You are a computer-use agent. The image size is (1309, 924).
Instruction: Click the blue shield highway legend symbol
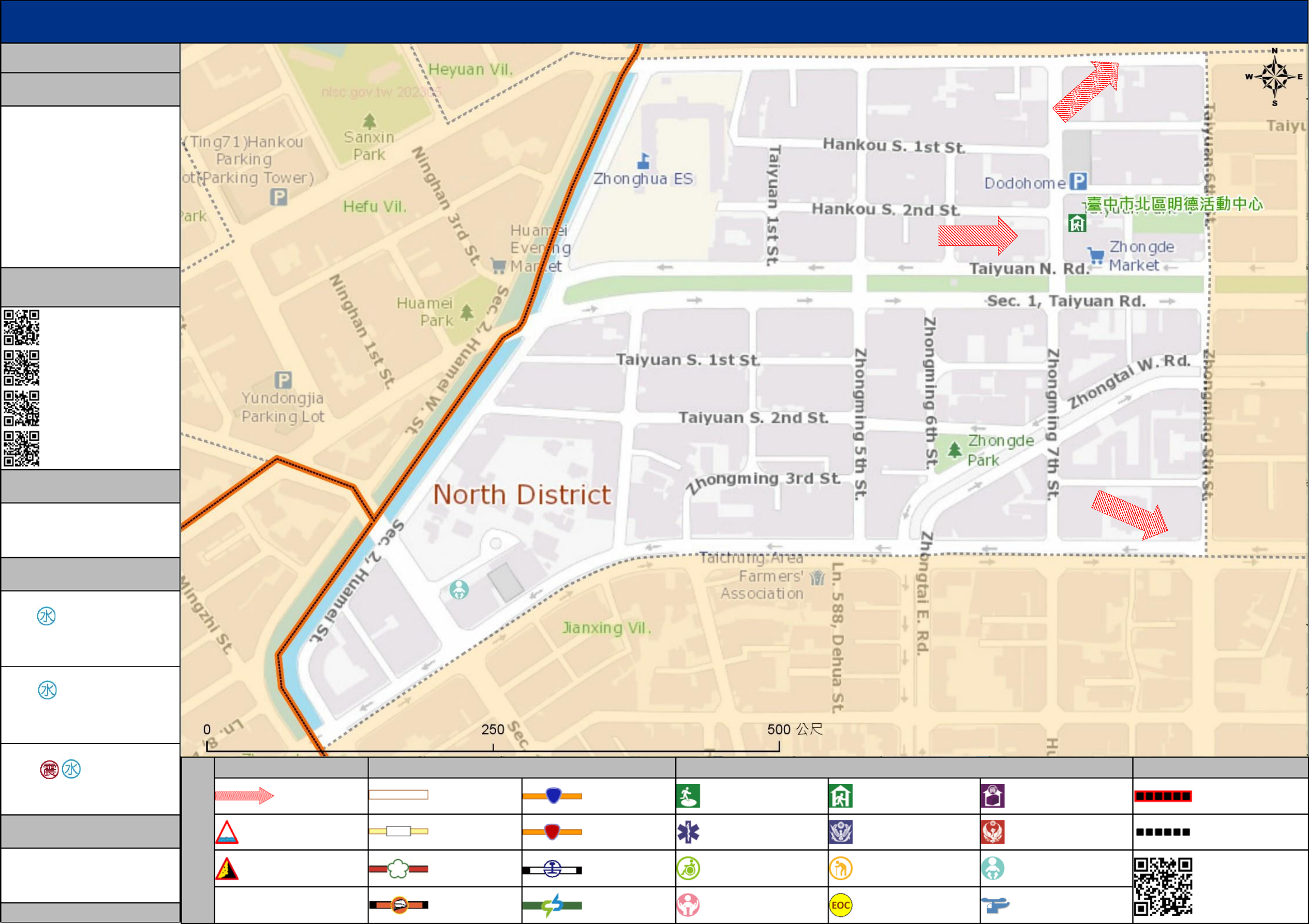tap(552, 796)
